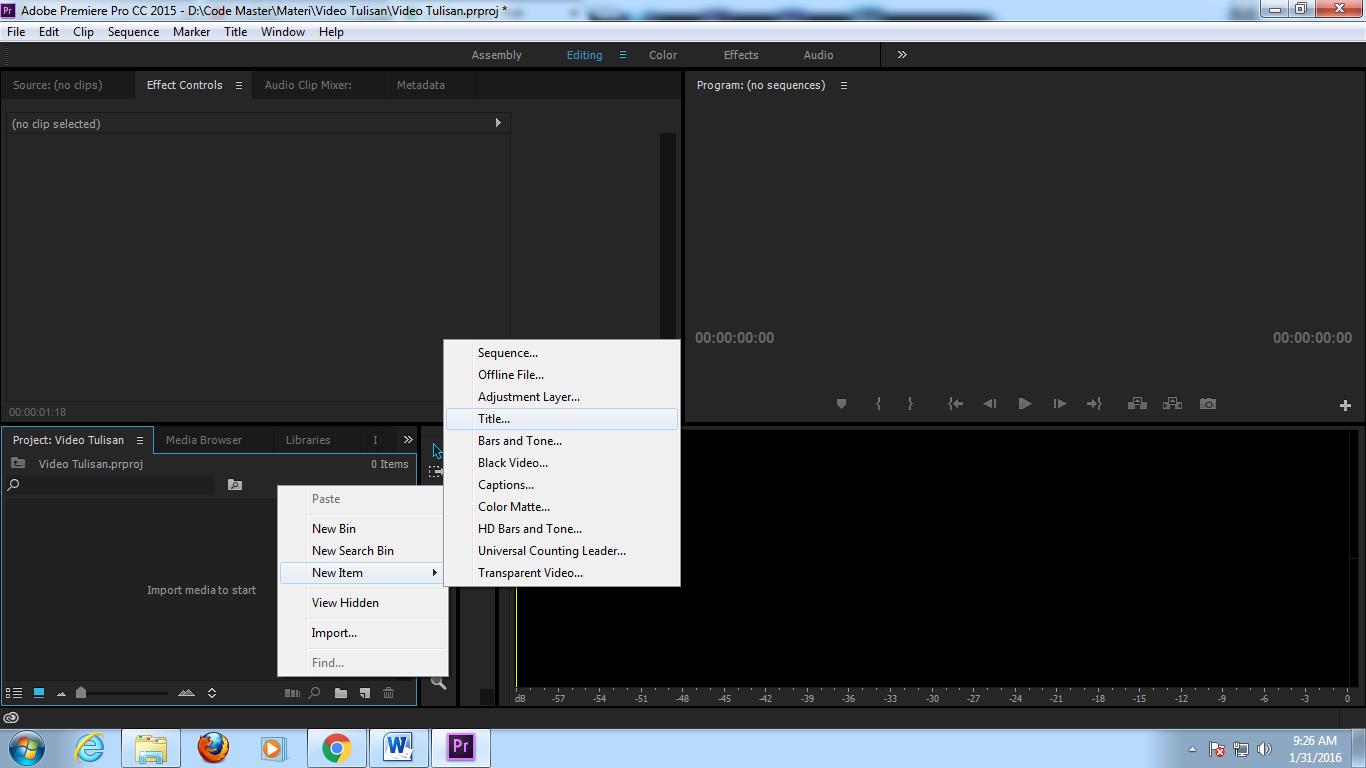The image size is (1366, 768).
Task: Expand the Effect Controls timeline view arrow
Action: coord(498,123)
